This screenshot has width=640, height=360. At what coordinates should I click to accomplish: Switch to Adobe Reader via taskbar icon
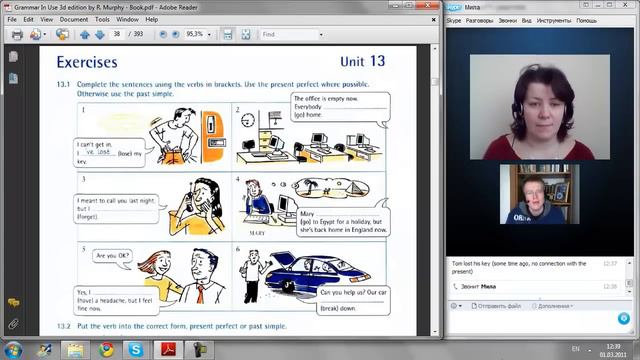pos(169,350)
